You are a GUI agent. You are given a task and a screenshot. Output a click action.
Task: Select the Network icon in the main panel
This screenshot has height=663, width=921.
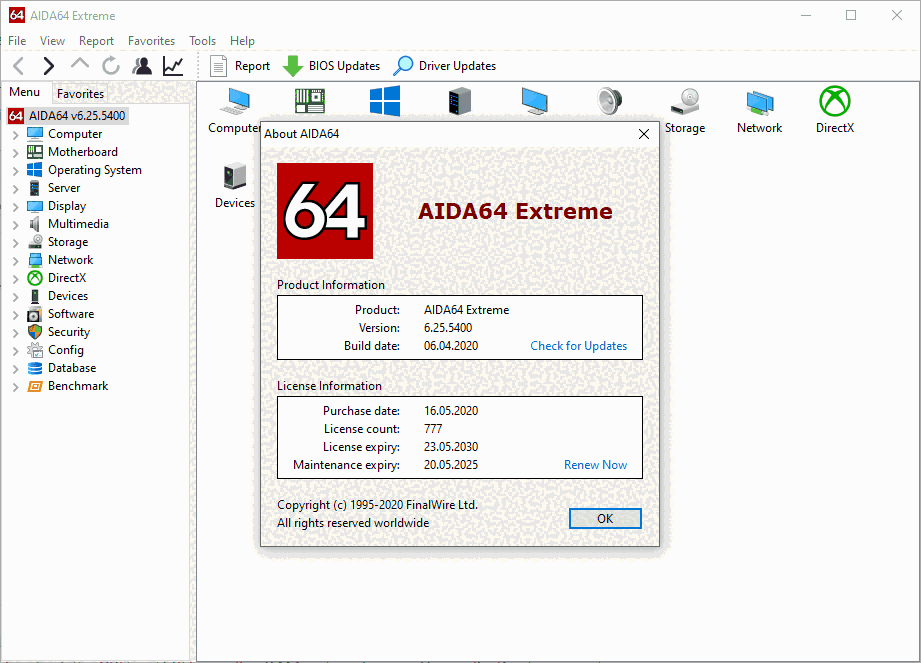pyautogui.click(x=759, y=105)
